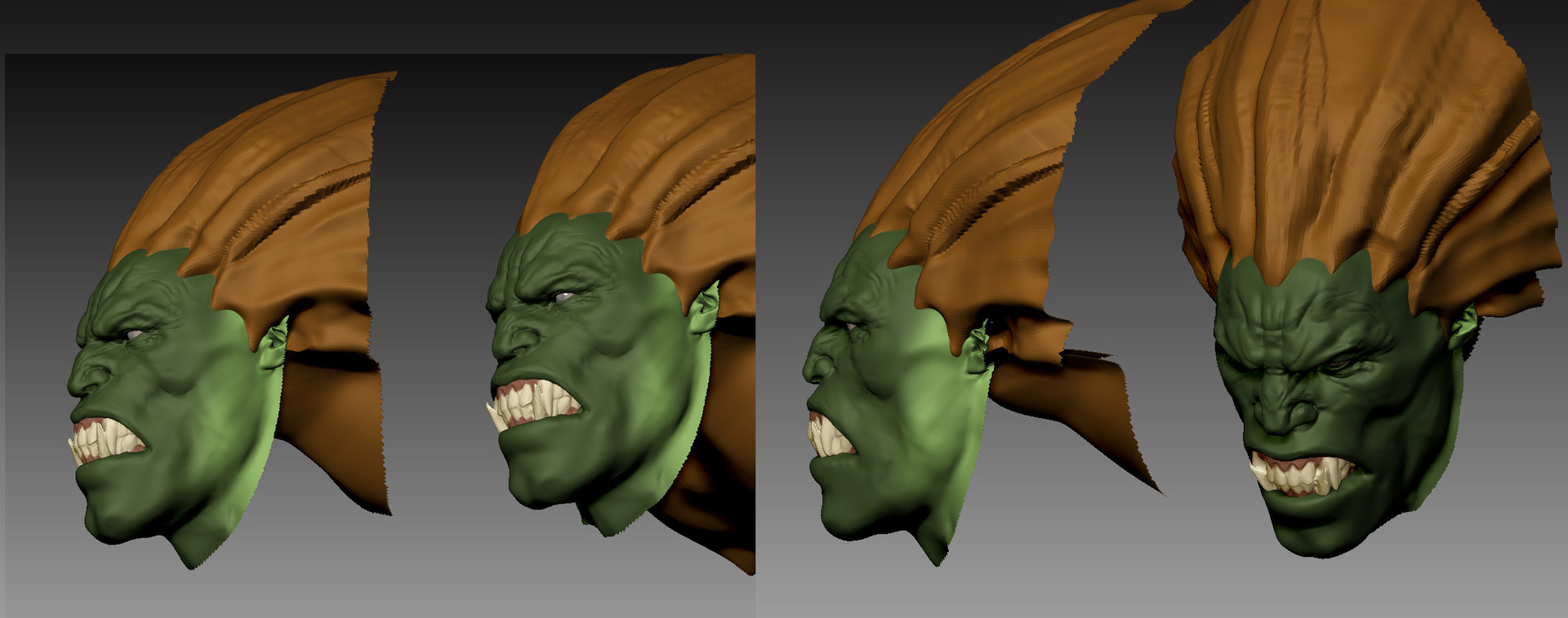This screenshot has height=618, width=1568.
Task: Click the leftmost side-profile head render
Action: tap(233, 318)
